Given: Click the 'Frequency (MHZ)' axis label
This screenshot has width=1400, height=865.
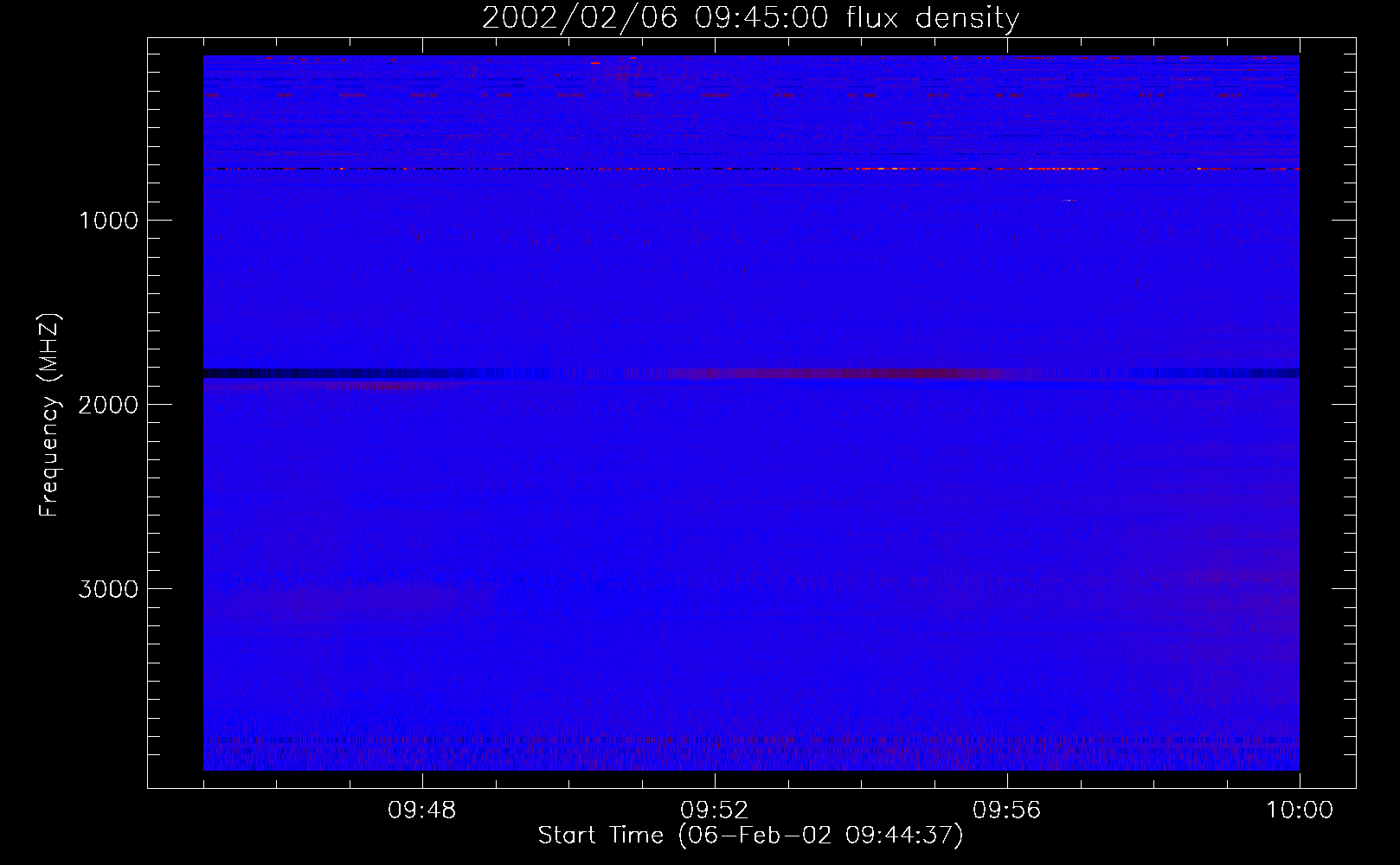Looking at the screenshot, I should click(50, 415).
